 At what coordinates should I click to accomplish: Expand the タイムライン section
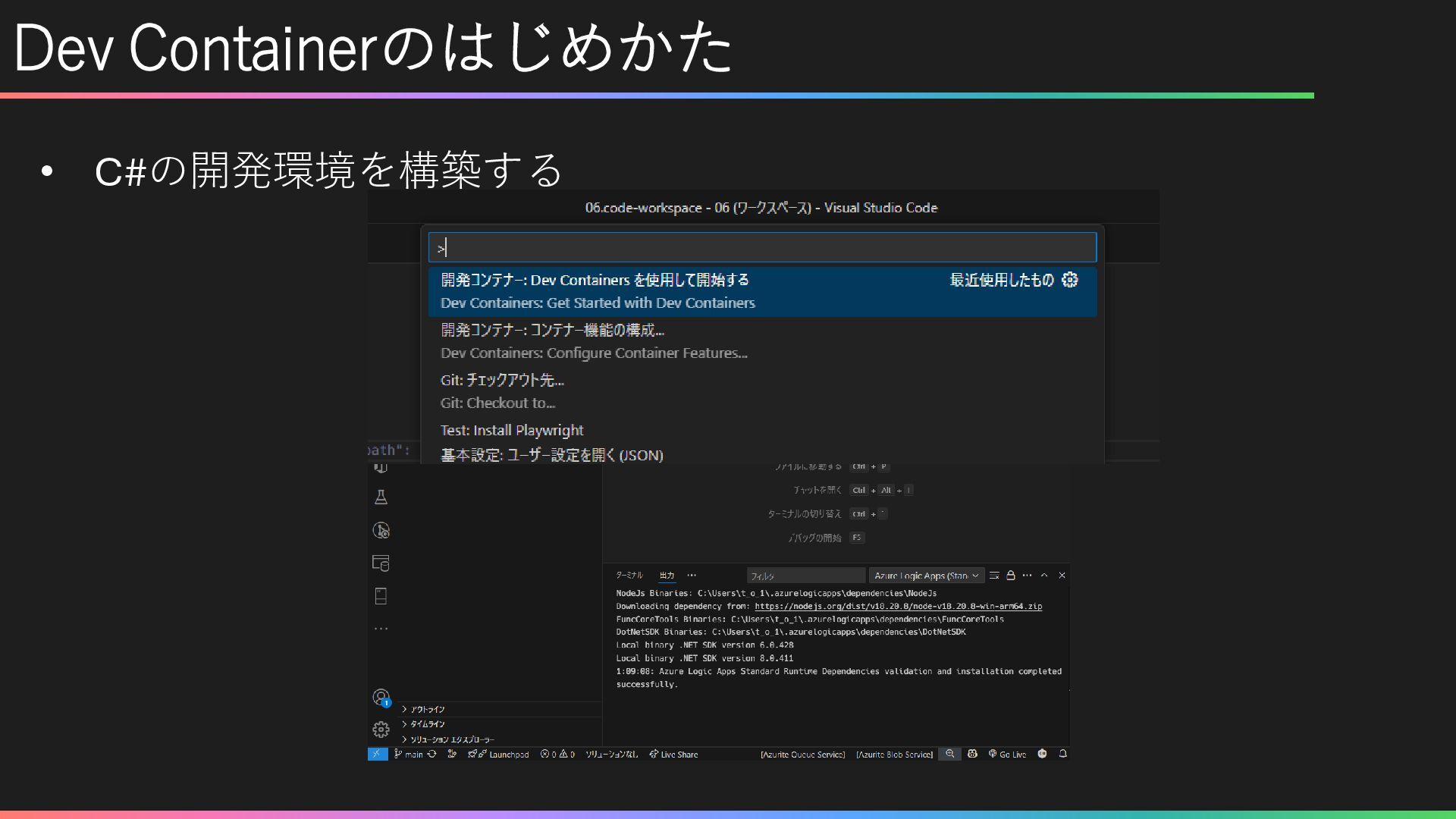[x=501, y=723]
